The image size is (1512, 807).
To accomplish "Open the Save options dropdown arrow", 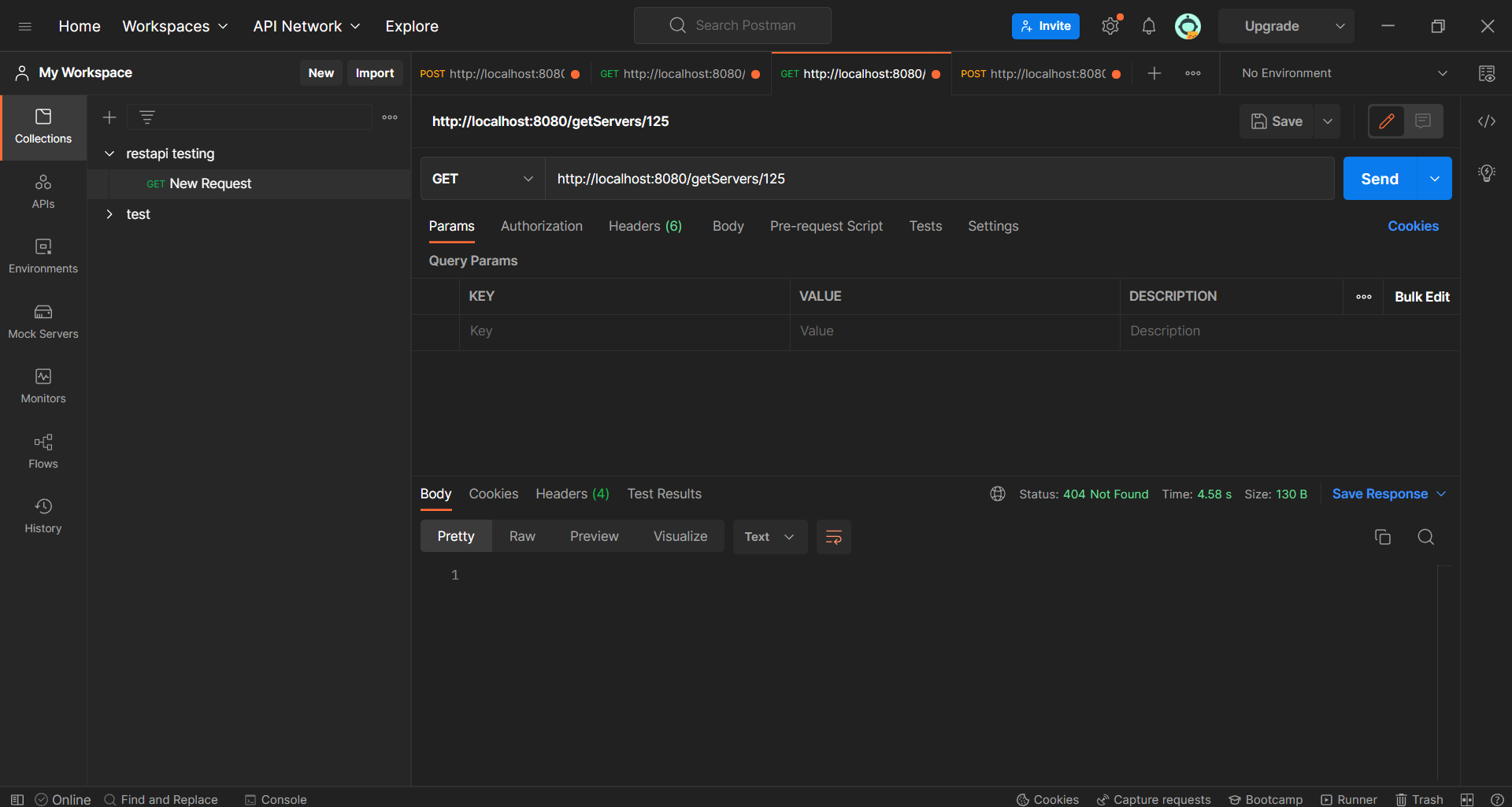I will point(1328,121).
